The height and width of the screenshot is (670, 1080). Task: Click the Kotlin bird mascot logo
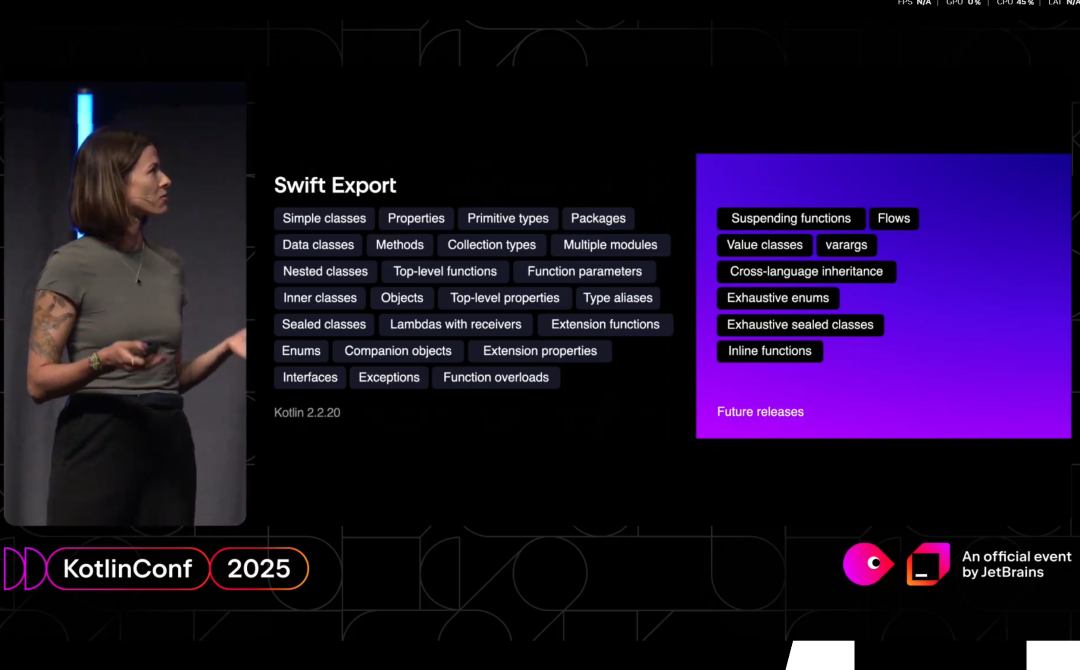click(869, 564)
